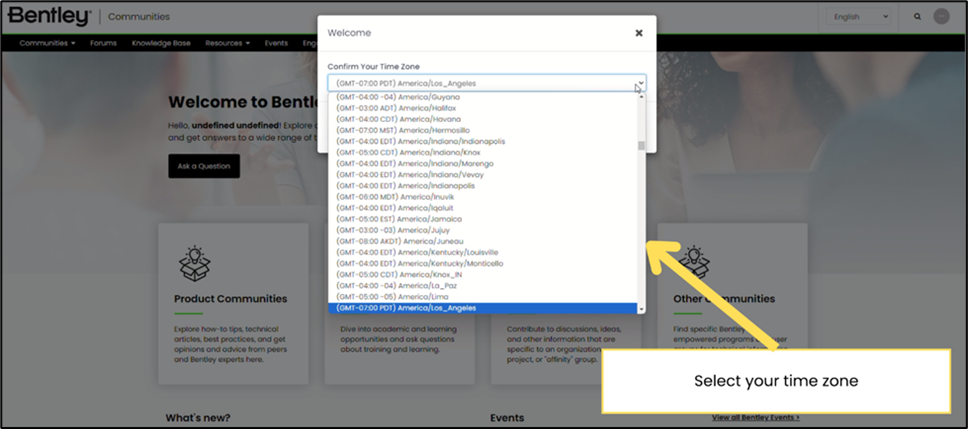Close the Welcome dialog
968x429 pixels.
point(639,33)
